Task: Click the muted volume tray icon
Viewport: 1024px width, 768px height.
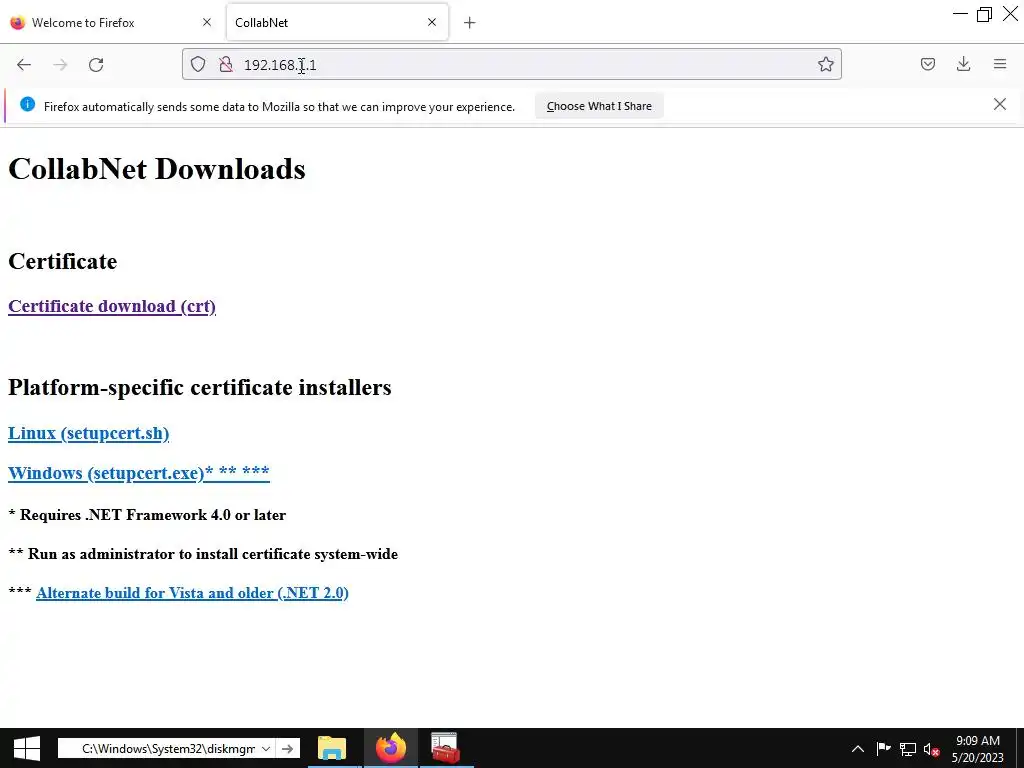Action: pyautogui.click(x=932, y=750)
